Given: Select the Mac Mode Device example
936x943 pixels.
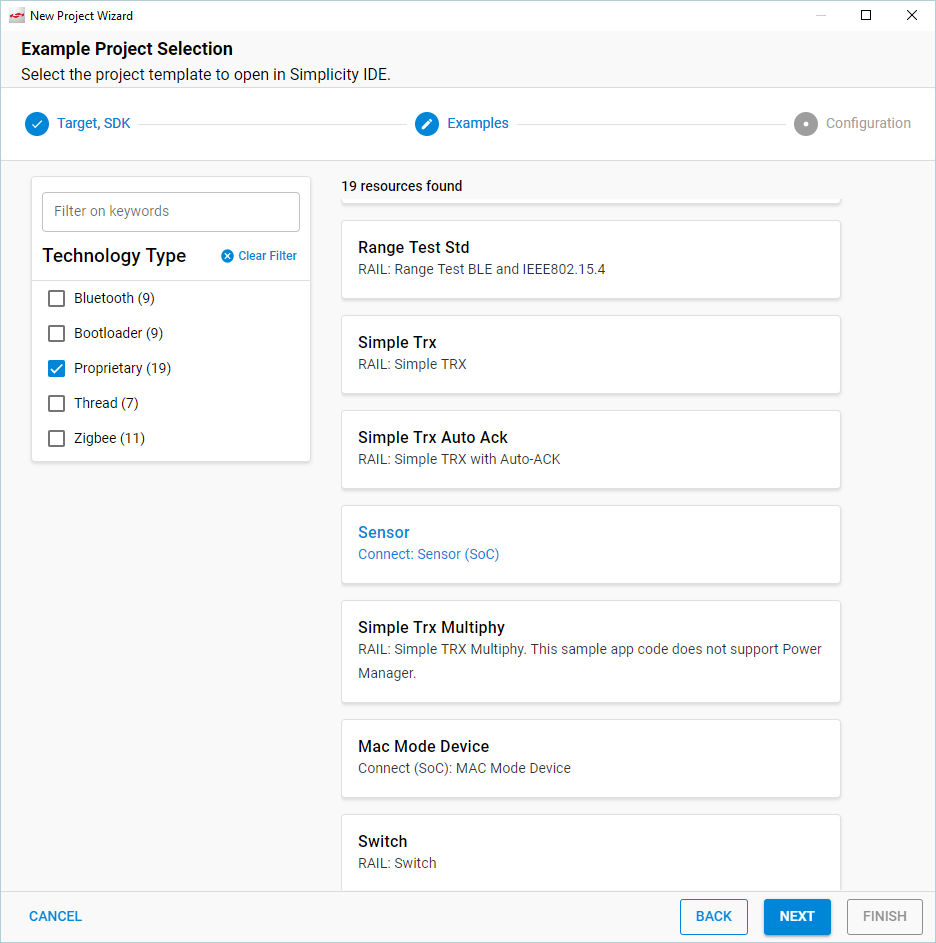Looking at the screenshot, I should point(590,757).
